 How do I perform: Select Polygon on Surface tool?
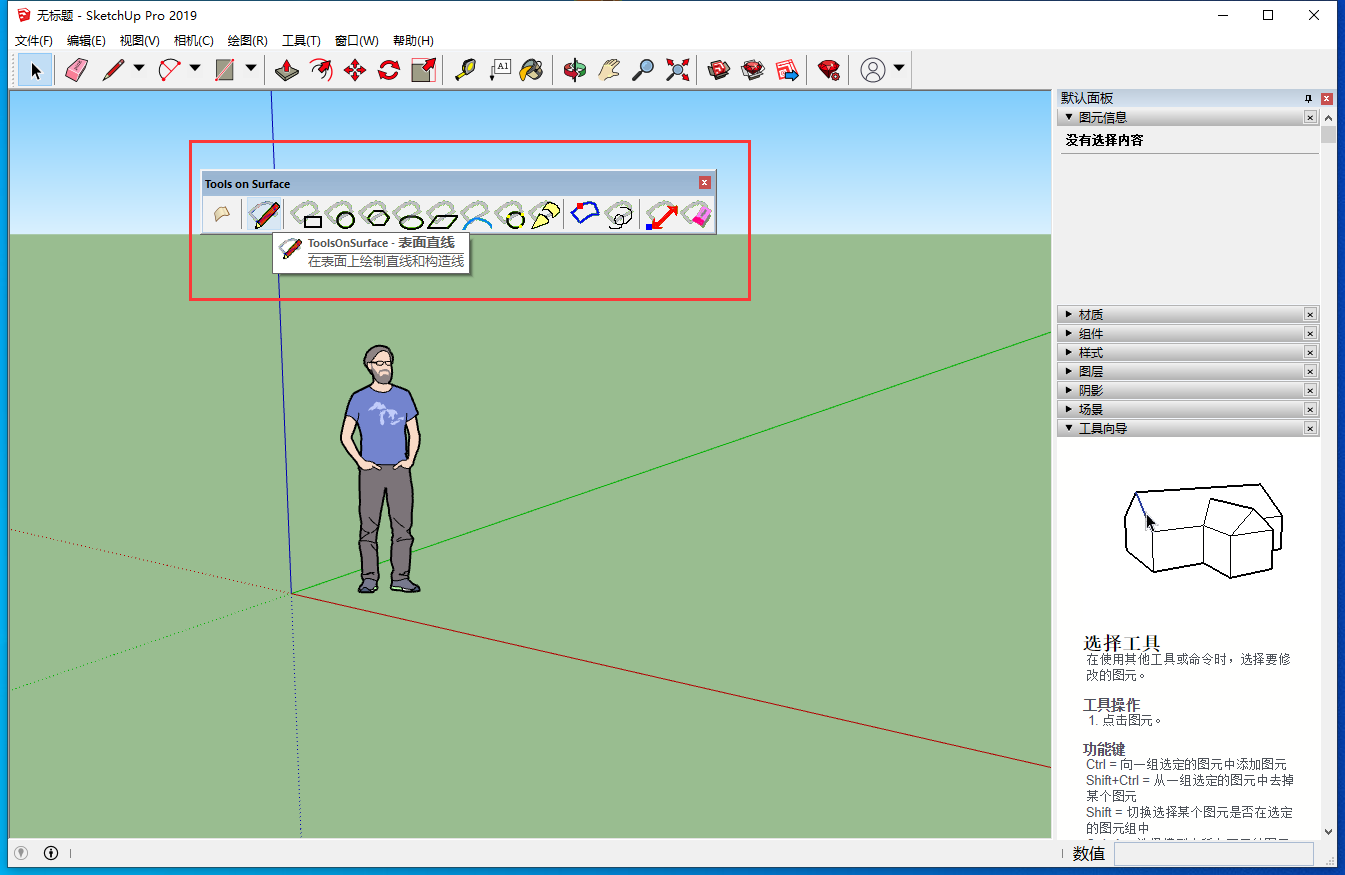click(375, 215)
